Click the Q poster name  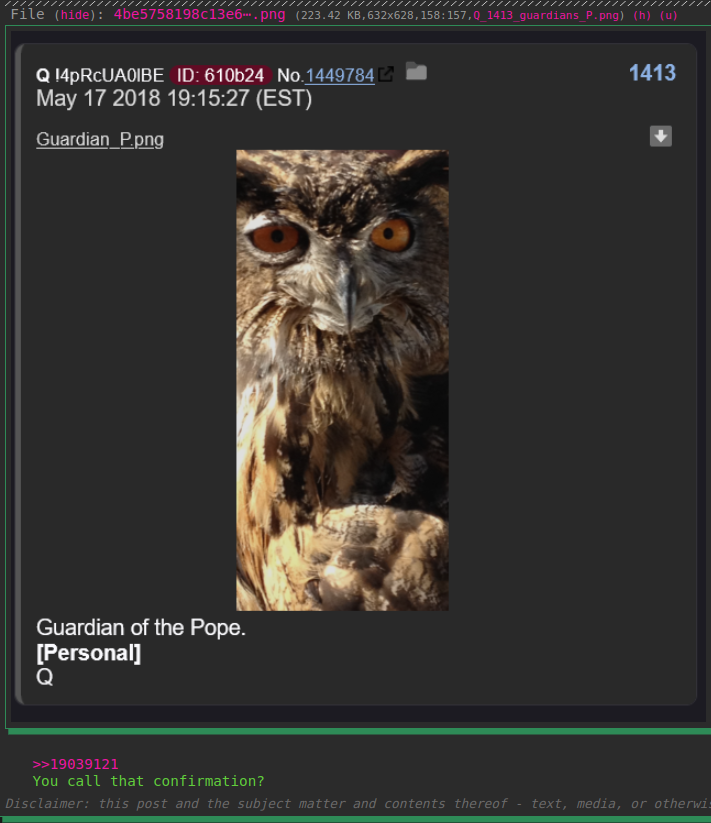tap(43, 76)
